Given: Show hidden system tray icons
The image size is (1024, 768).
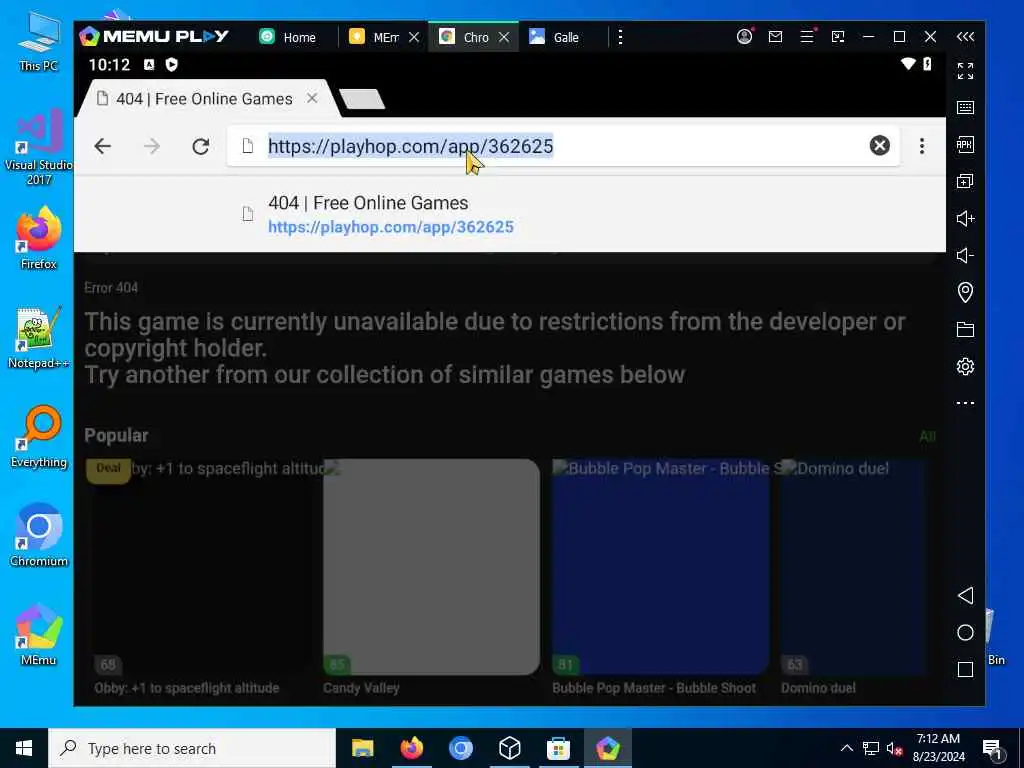Looking at the screenshot, I should pos(846,748).
